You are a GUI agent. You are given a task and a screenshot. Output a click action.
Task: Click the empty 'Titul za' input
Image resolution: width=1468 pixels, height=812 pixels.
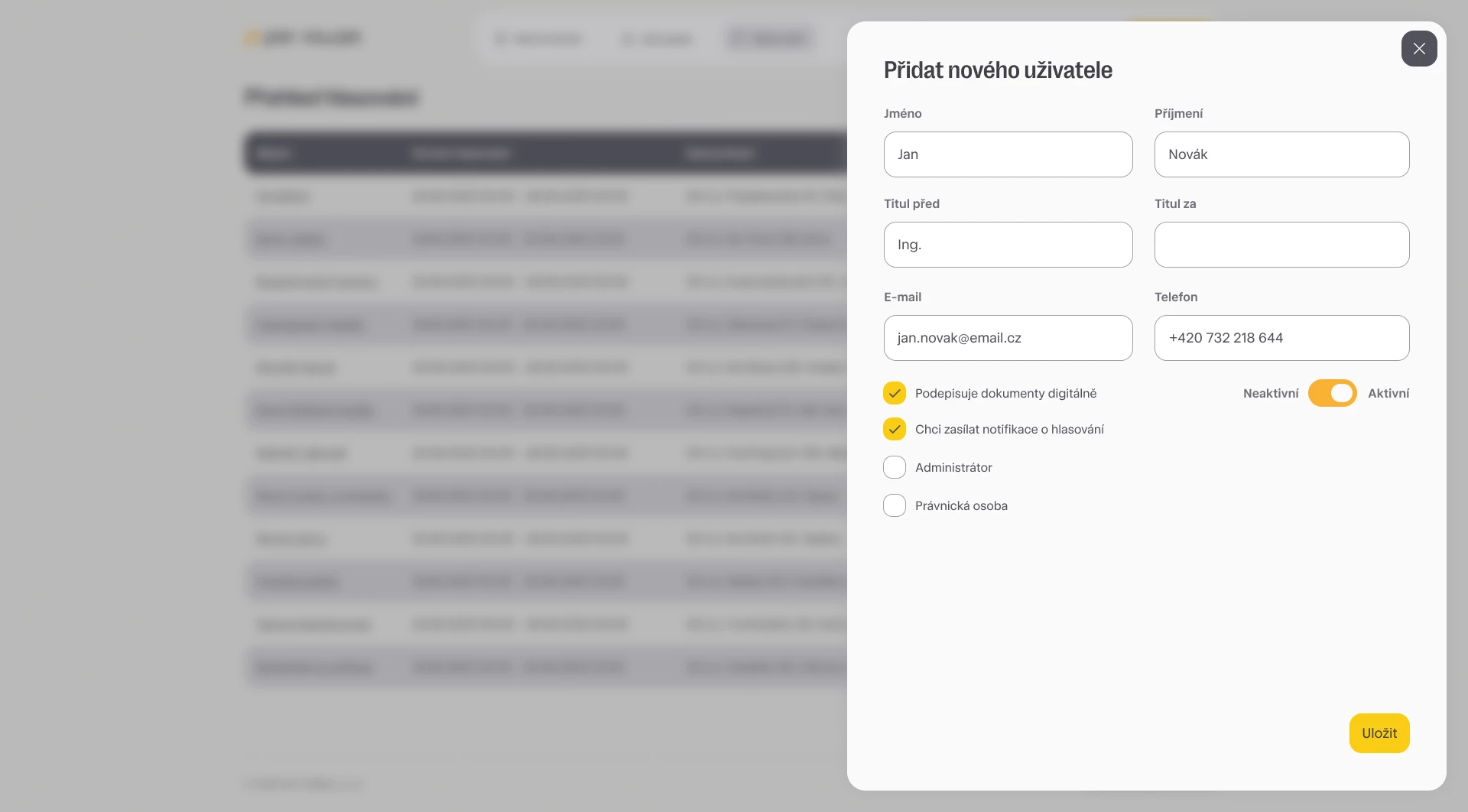pos(1281,245)
